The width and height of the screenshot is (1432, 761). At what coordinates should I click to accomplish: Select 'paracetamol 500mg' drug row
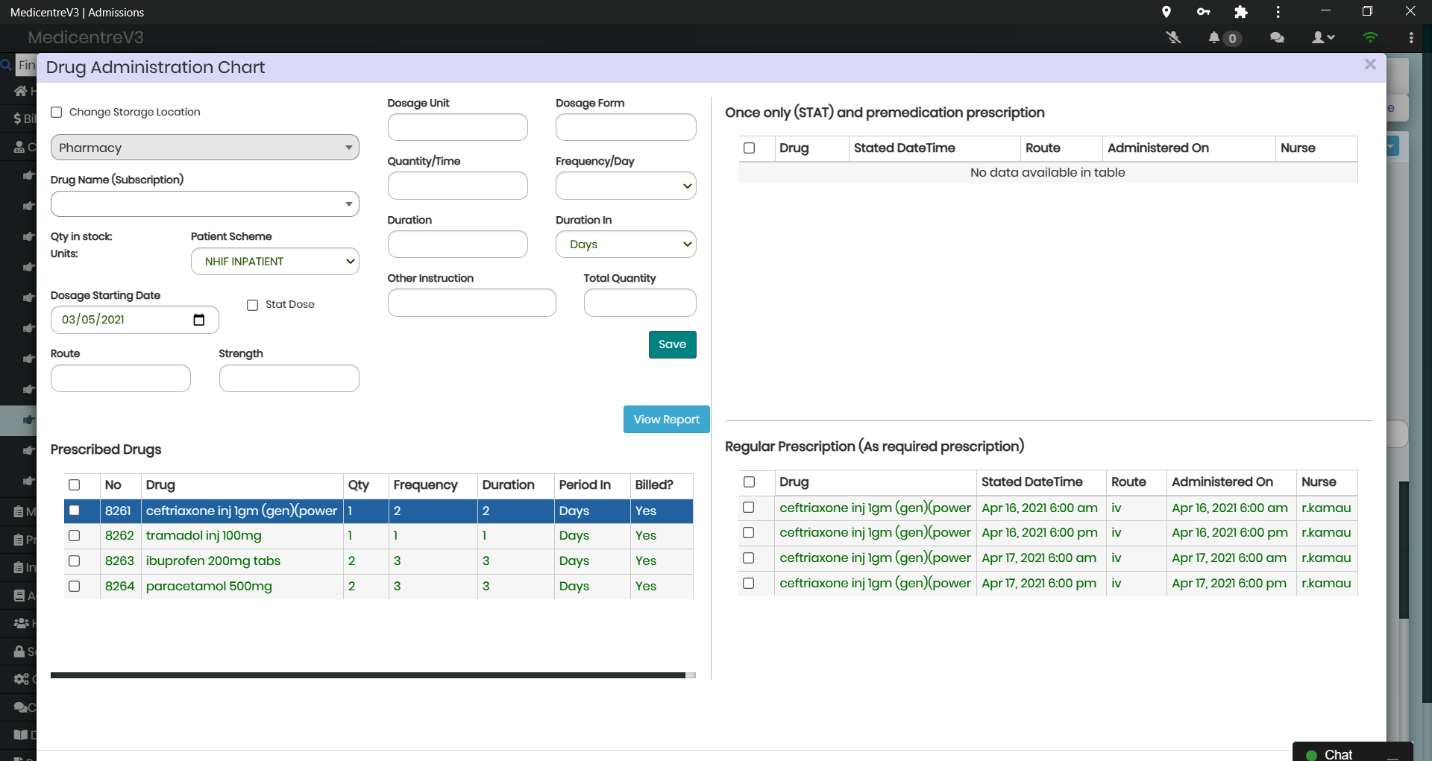209,586
